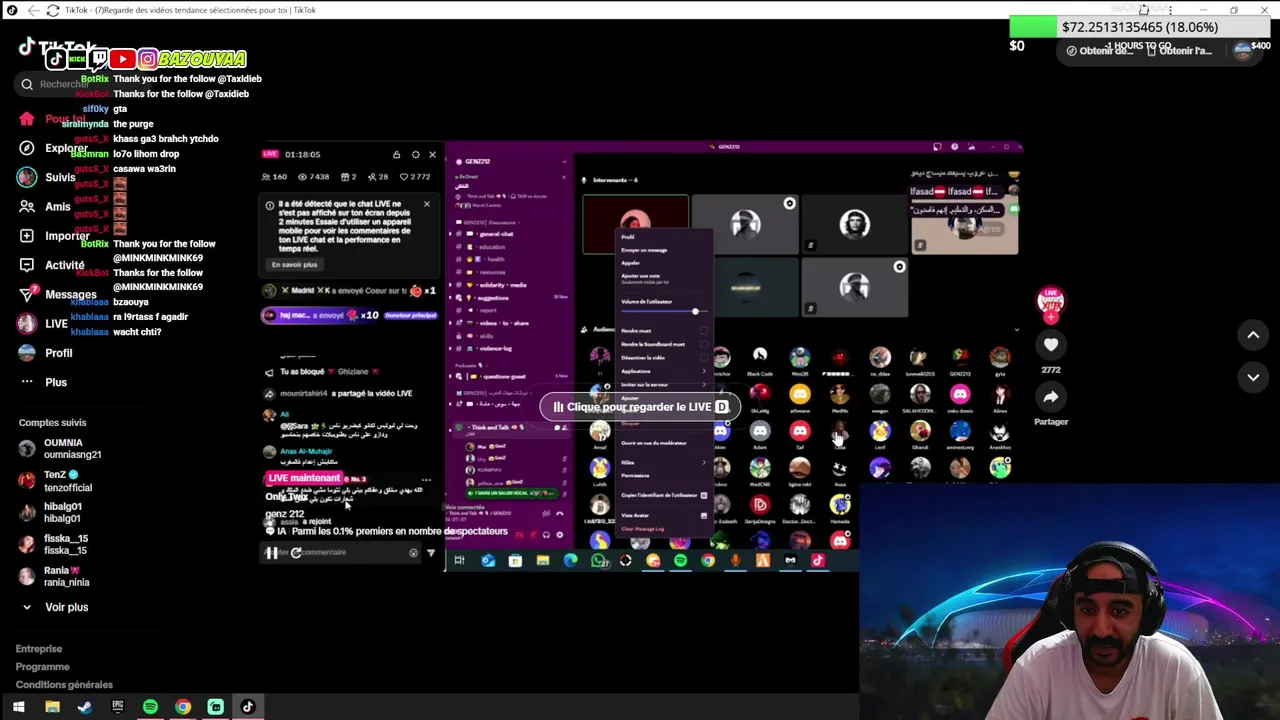1280x720 pixels.
Task: Open three-dots menu beside LIVE maintenant
Action: (x=427, y=479)
